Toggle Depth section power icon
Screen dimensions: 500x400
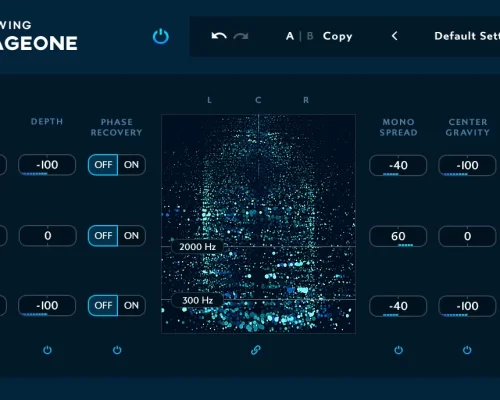(47, 350)
